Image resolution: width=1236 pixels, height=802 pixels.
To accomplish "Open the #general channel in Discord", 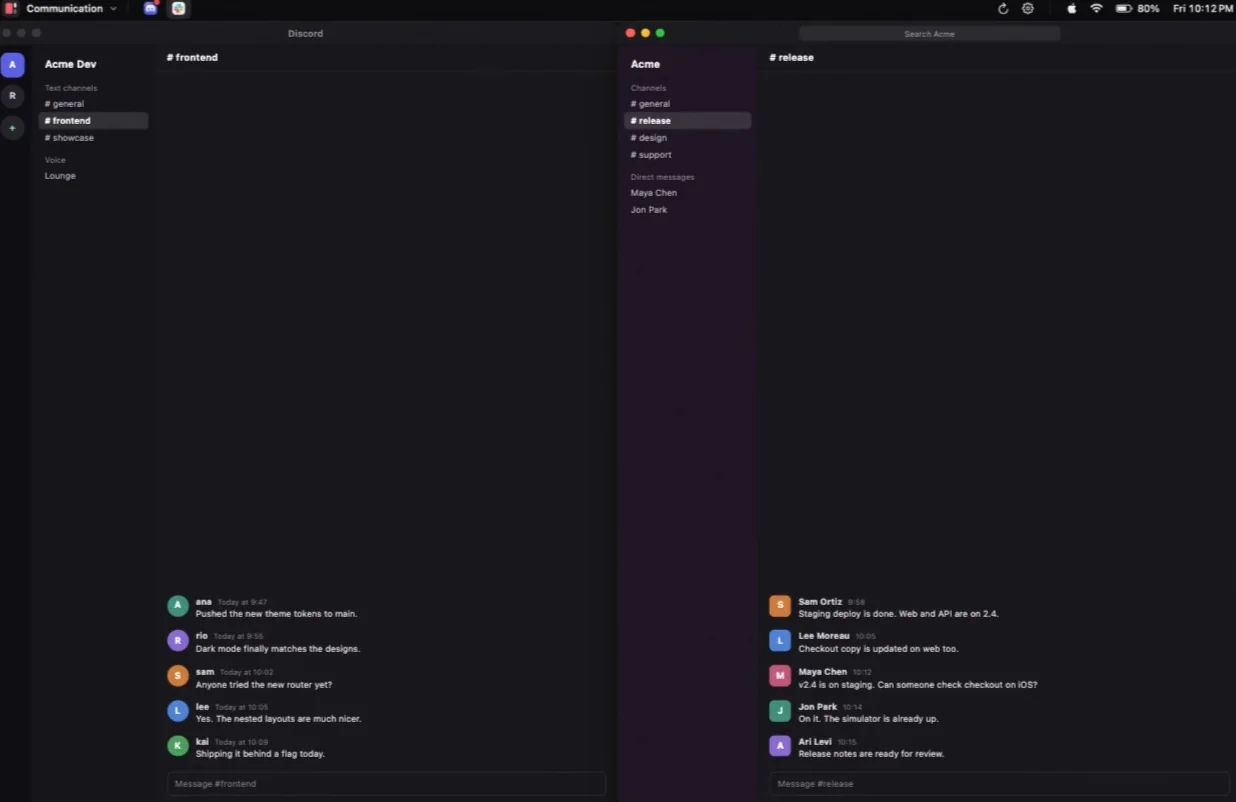I will (x=93, y=104).
